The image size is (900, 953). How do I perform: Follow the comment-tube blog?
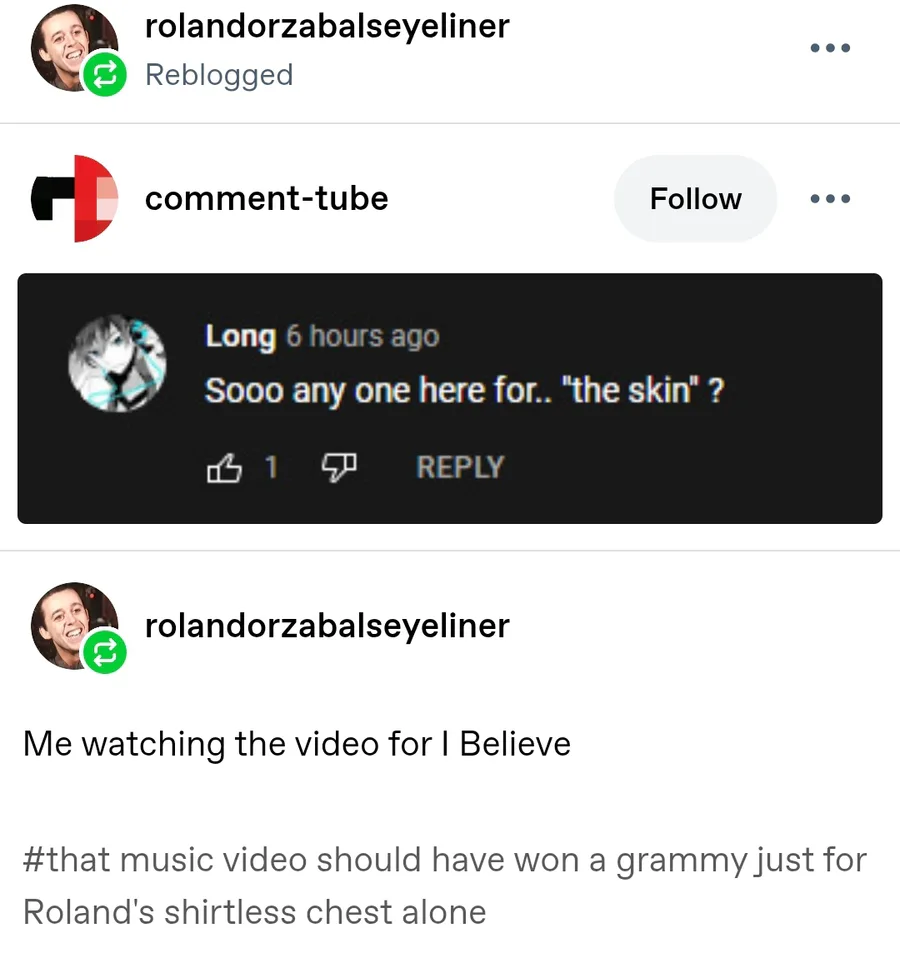tap(695, 199)
